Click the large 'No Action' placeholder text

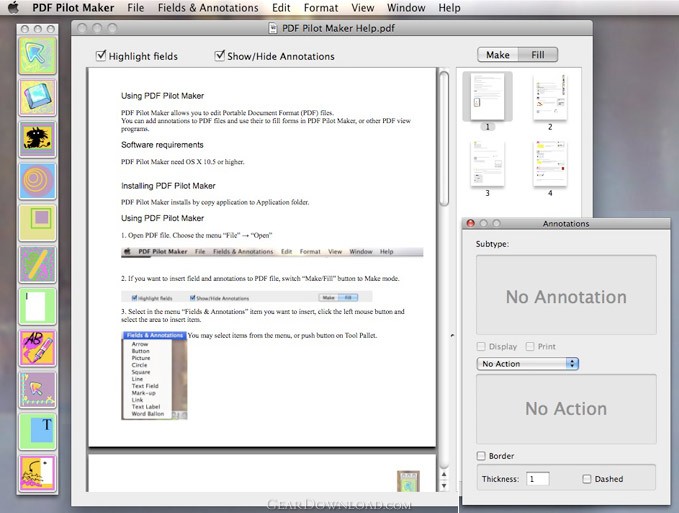tap(566, 409)
